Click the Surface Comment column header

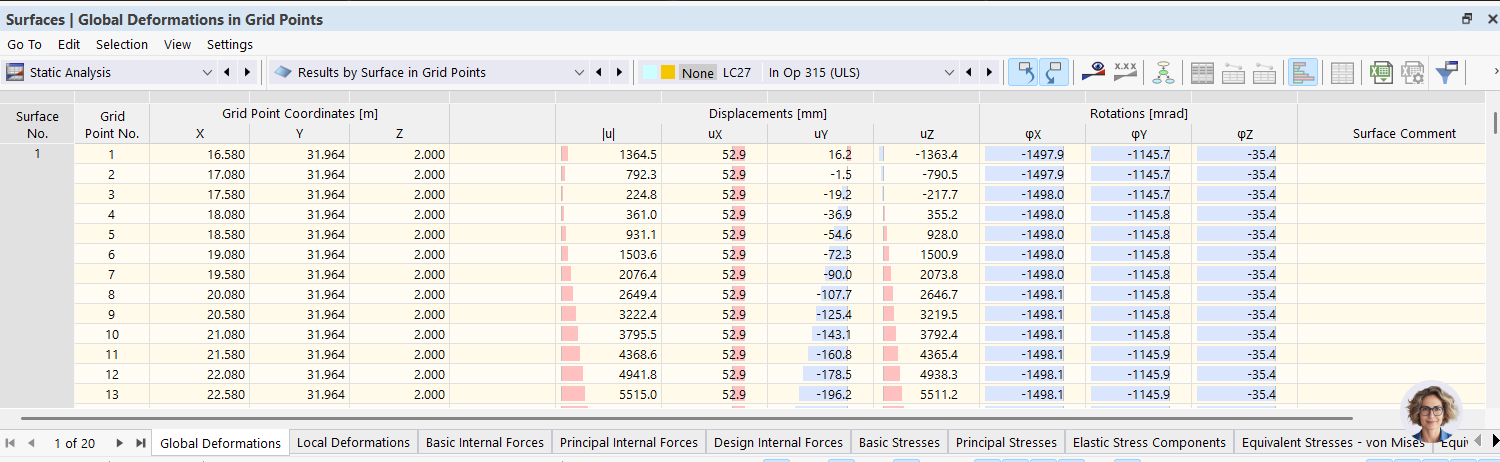pos(1404,133)
